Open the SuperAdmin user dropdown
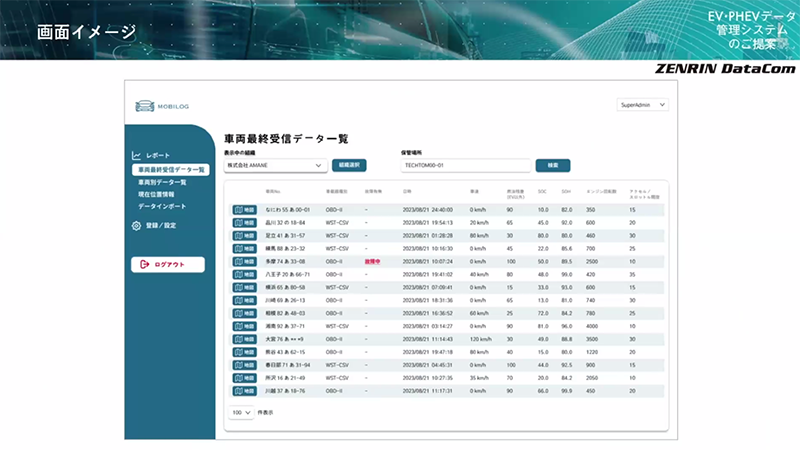 click(x=643, y=104)
